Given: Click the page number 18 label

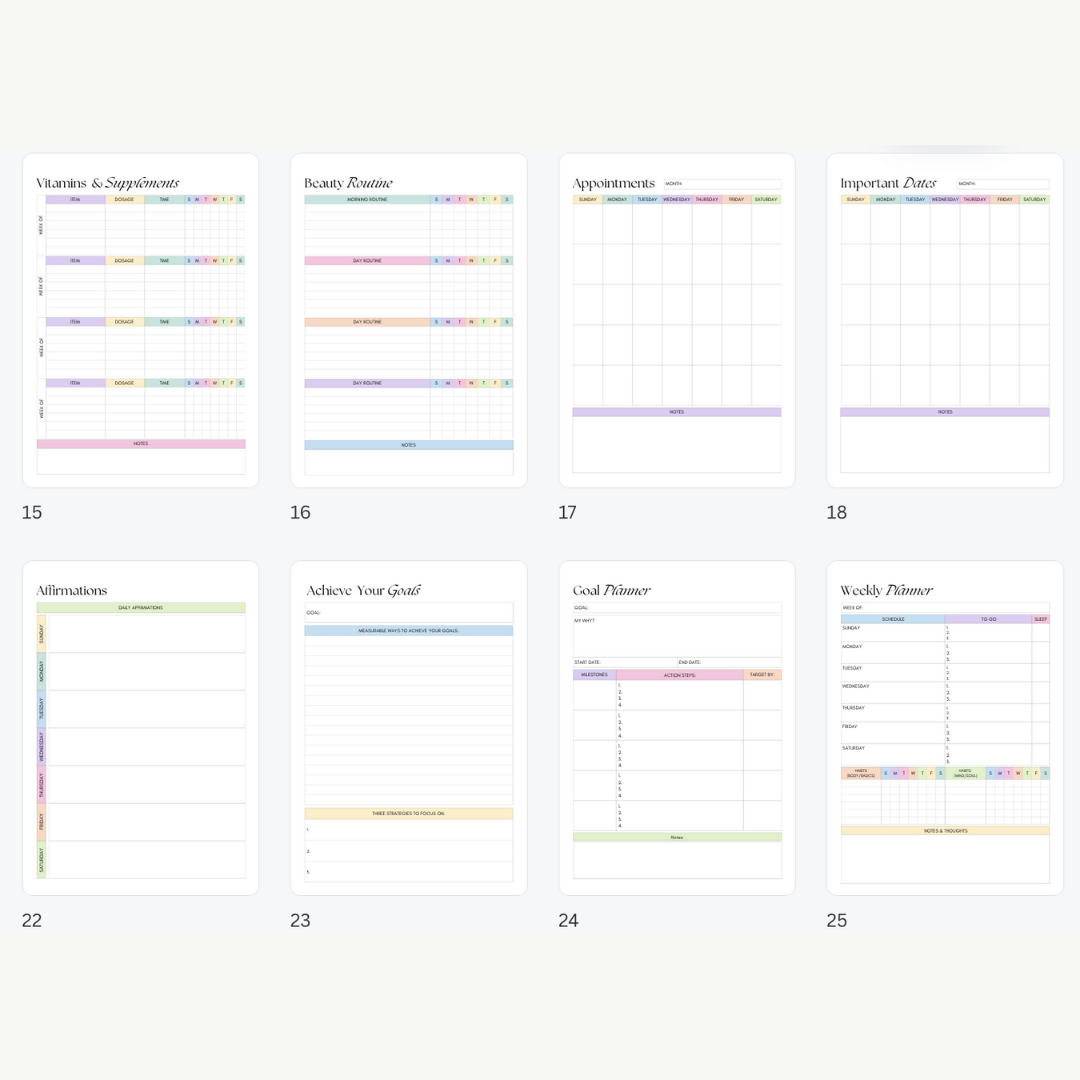Looking at the screenshot, I should tap(836, 513).
